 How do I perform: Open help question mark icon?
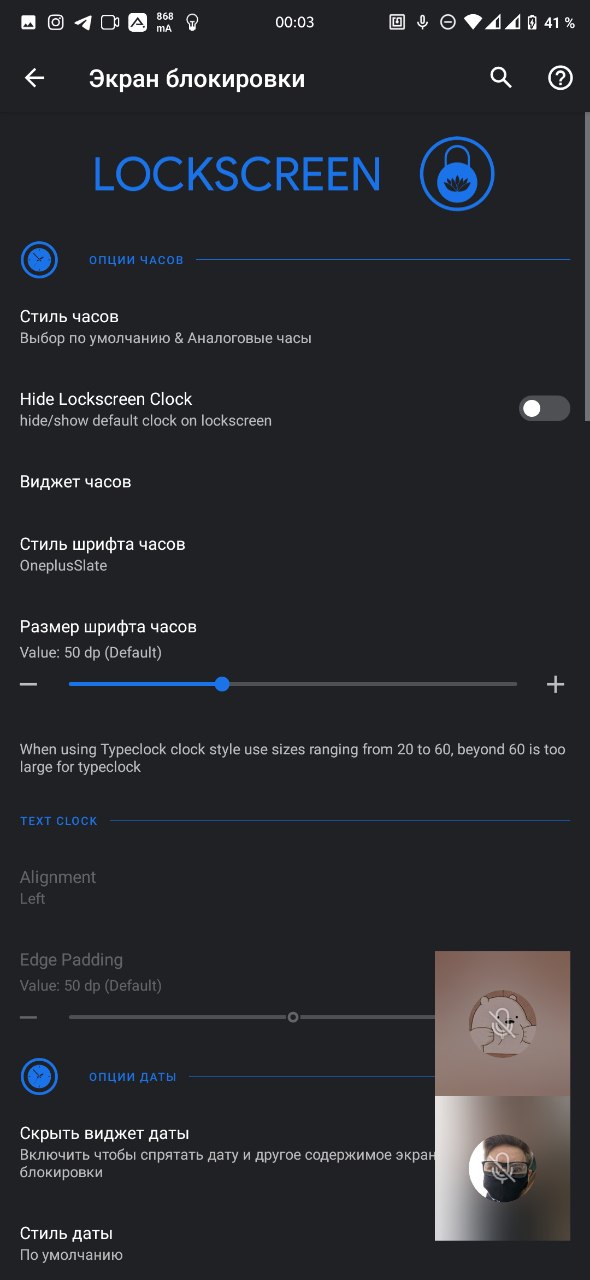point(560,78)
